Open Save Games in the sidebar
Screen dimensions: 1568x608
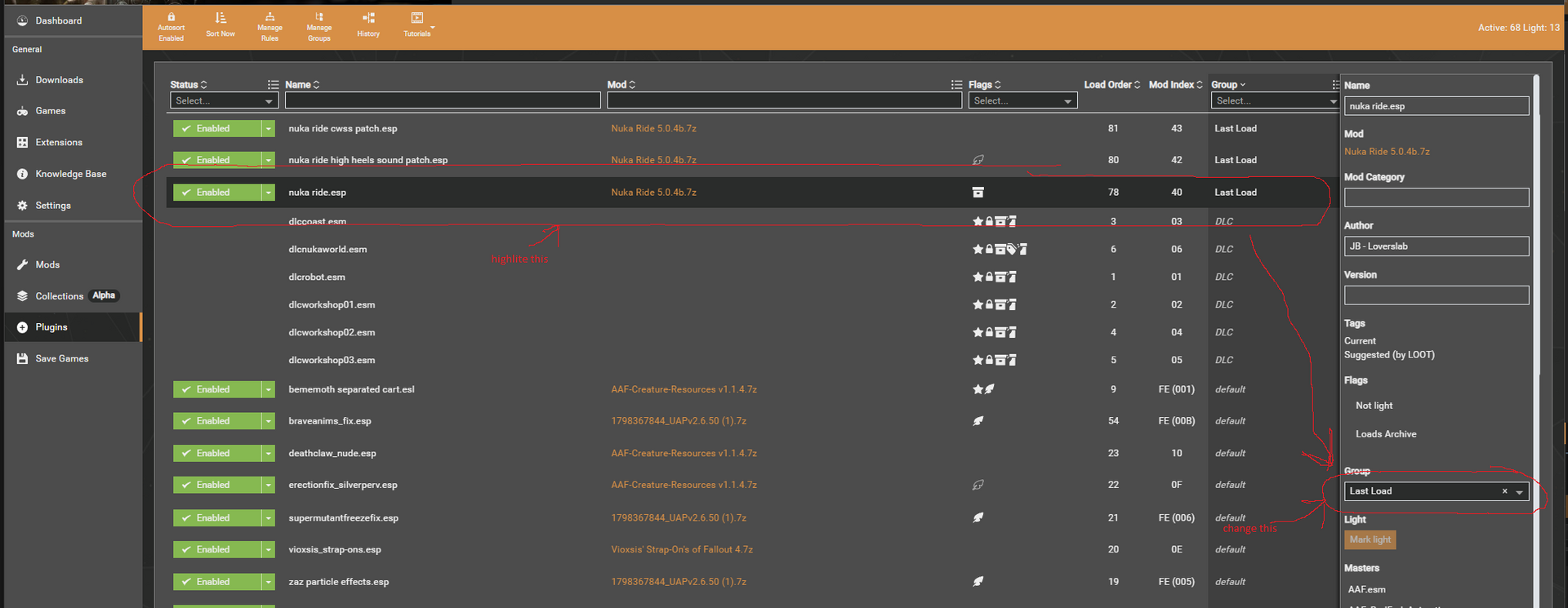(61, 358)
